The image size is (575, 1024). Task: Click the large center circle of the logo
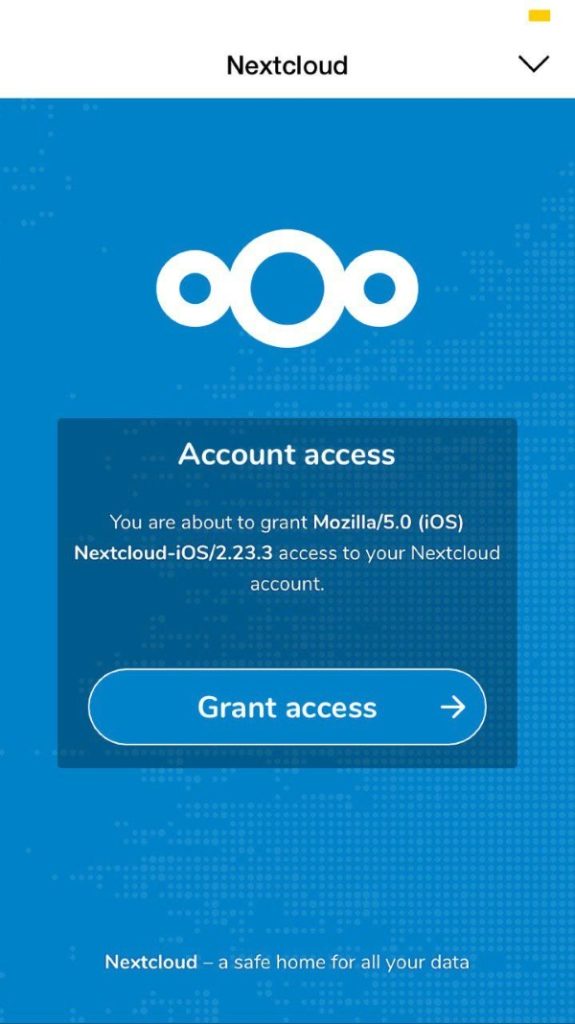click(287, 288)
